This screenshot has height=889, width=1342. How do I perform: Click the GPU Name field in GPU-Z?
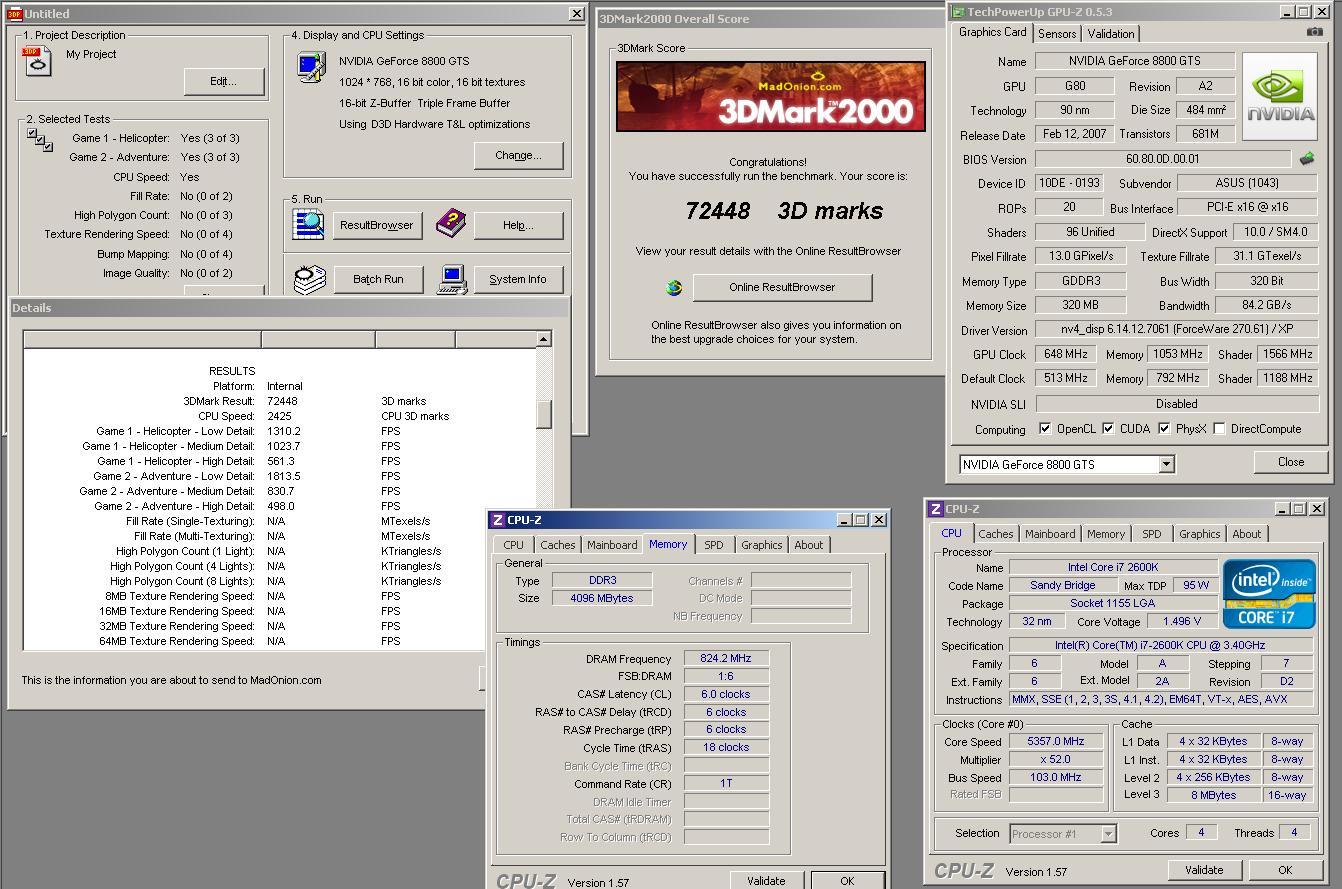(x=1134, y=61)
